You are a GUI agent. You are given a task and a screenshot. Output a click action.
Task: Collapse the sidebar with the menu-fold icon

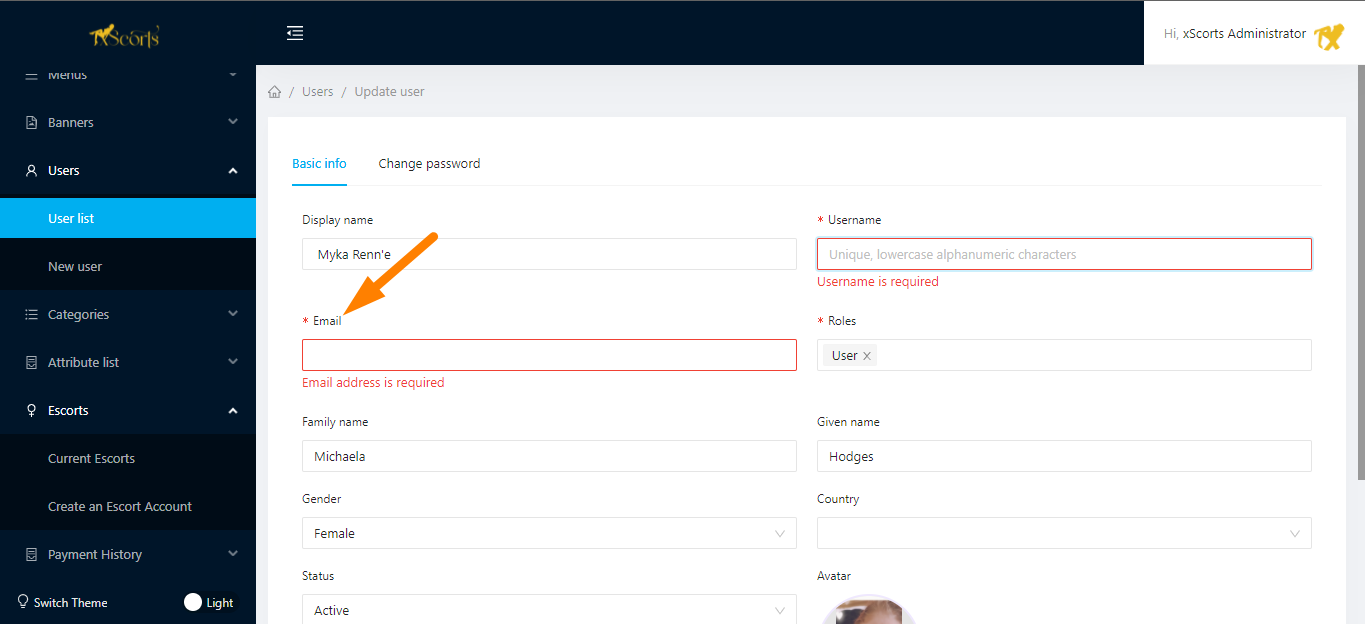(295, 33)
